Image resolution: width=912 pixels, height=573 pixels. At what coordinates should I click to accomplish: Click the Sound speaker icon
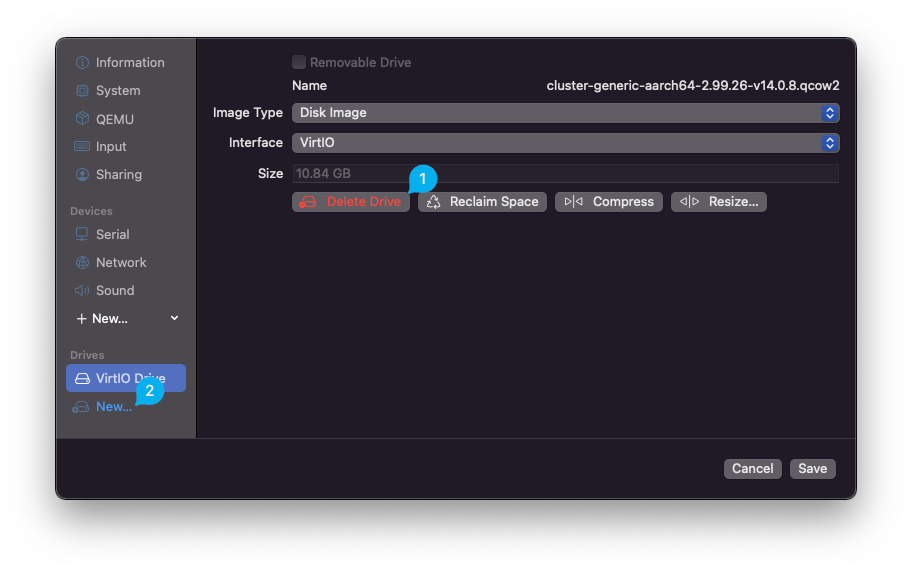coord(82,290)
